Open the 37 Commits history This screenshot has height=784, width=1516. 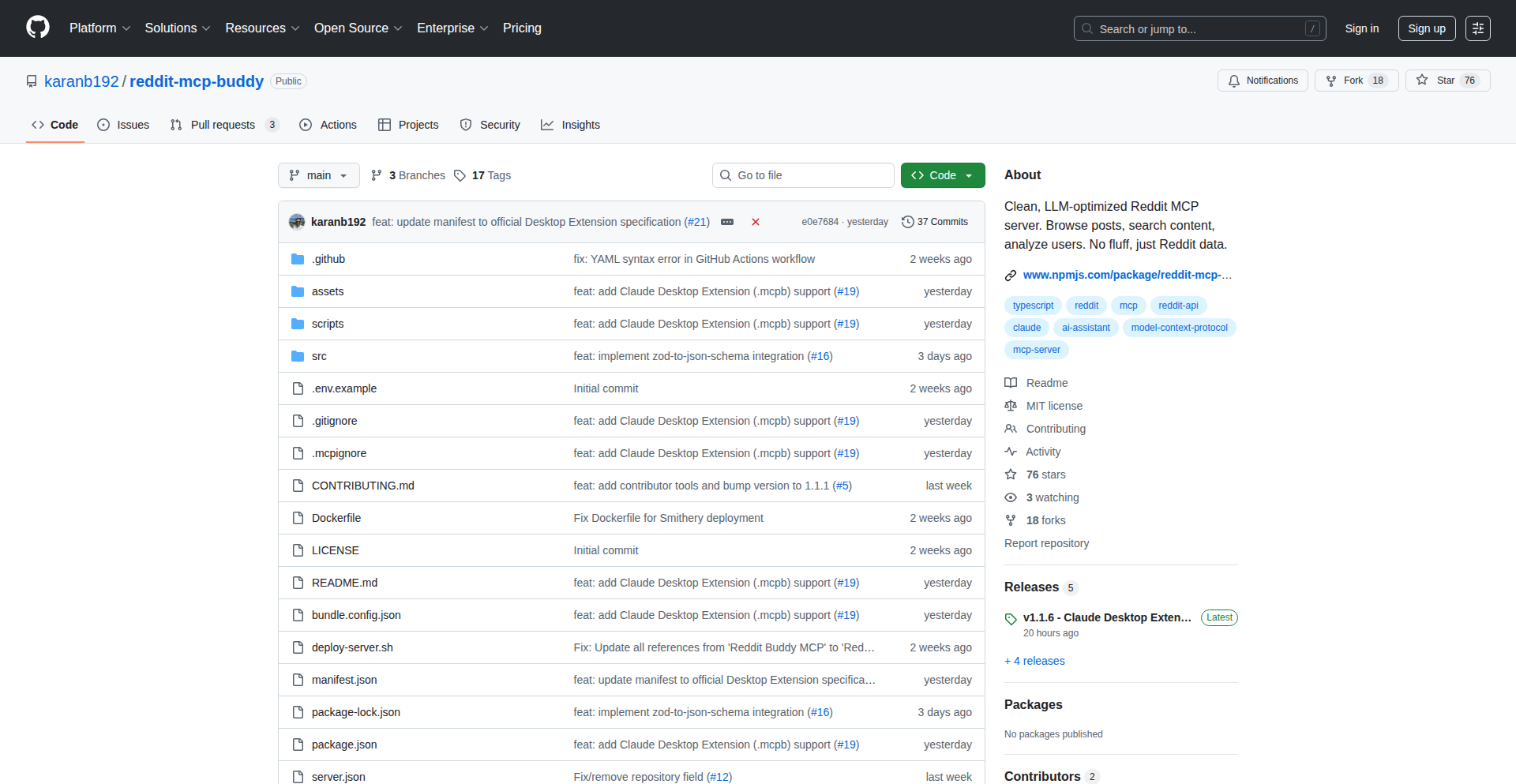[935, 222]
